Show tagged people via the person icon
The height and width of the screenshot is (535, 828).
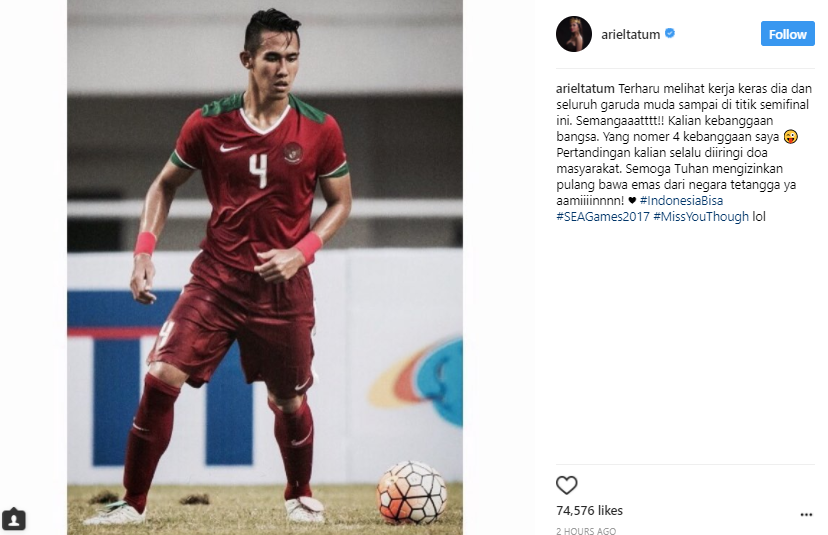click(14, 519)
